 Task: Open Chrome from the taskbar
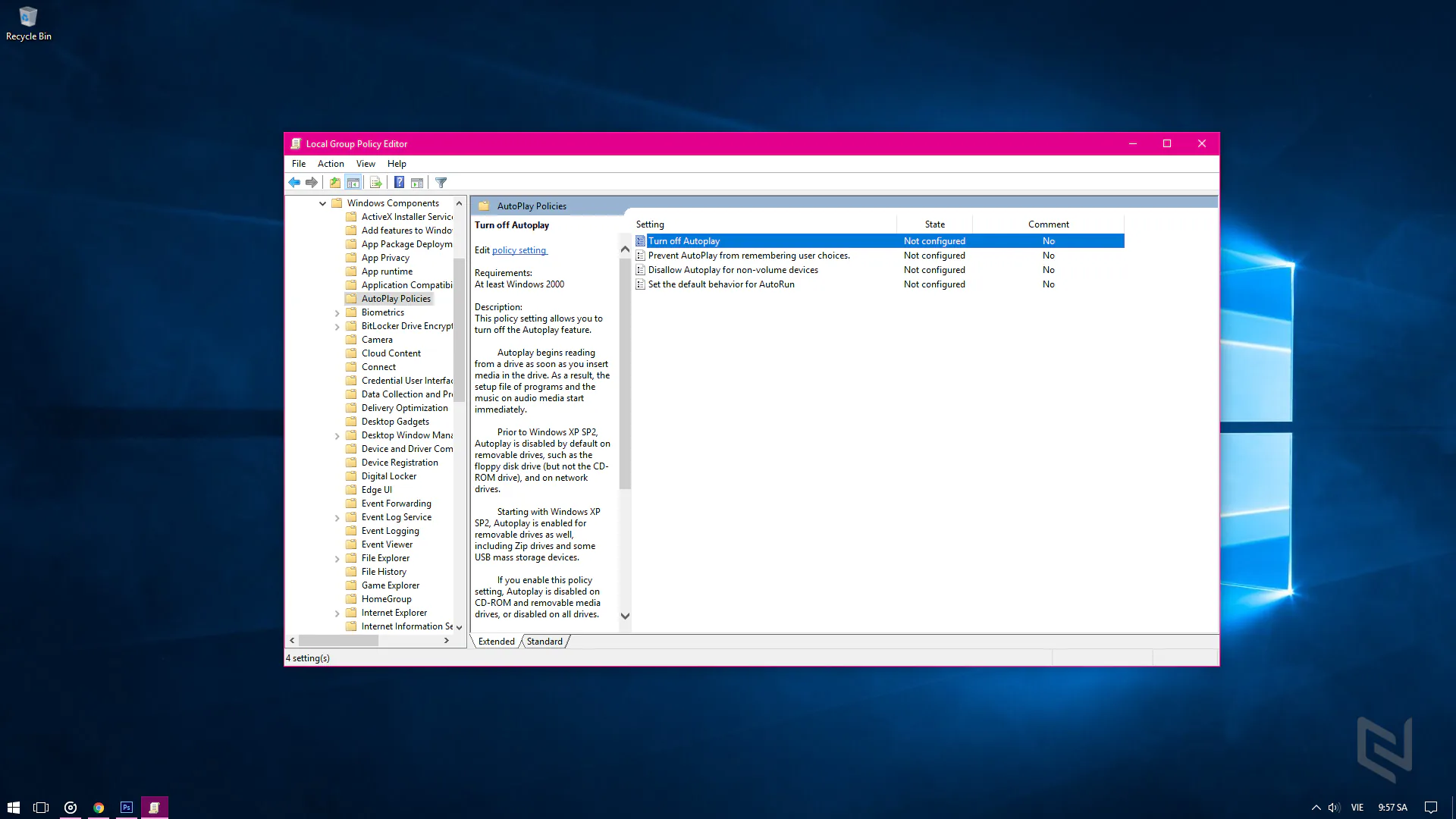tap(99, 808)
